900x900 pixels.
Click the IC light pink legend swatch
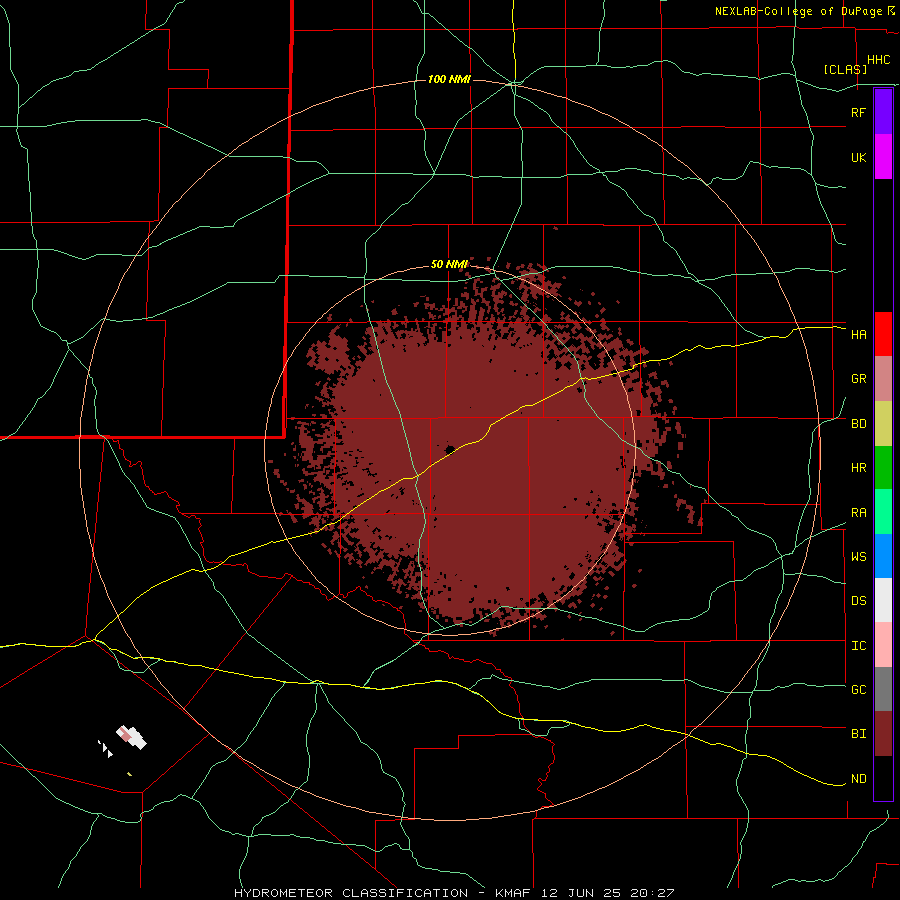click(x=883, y=645)
